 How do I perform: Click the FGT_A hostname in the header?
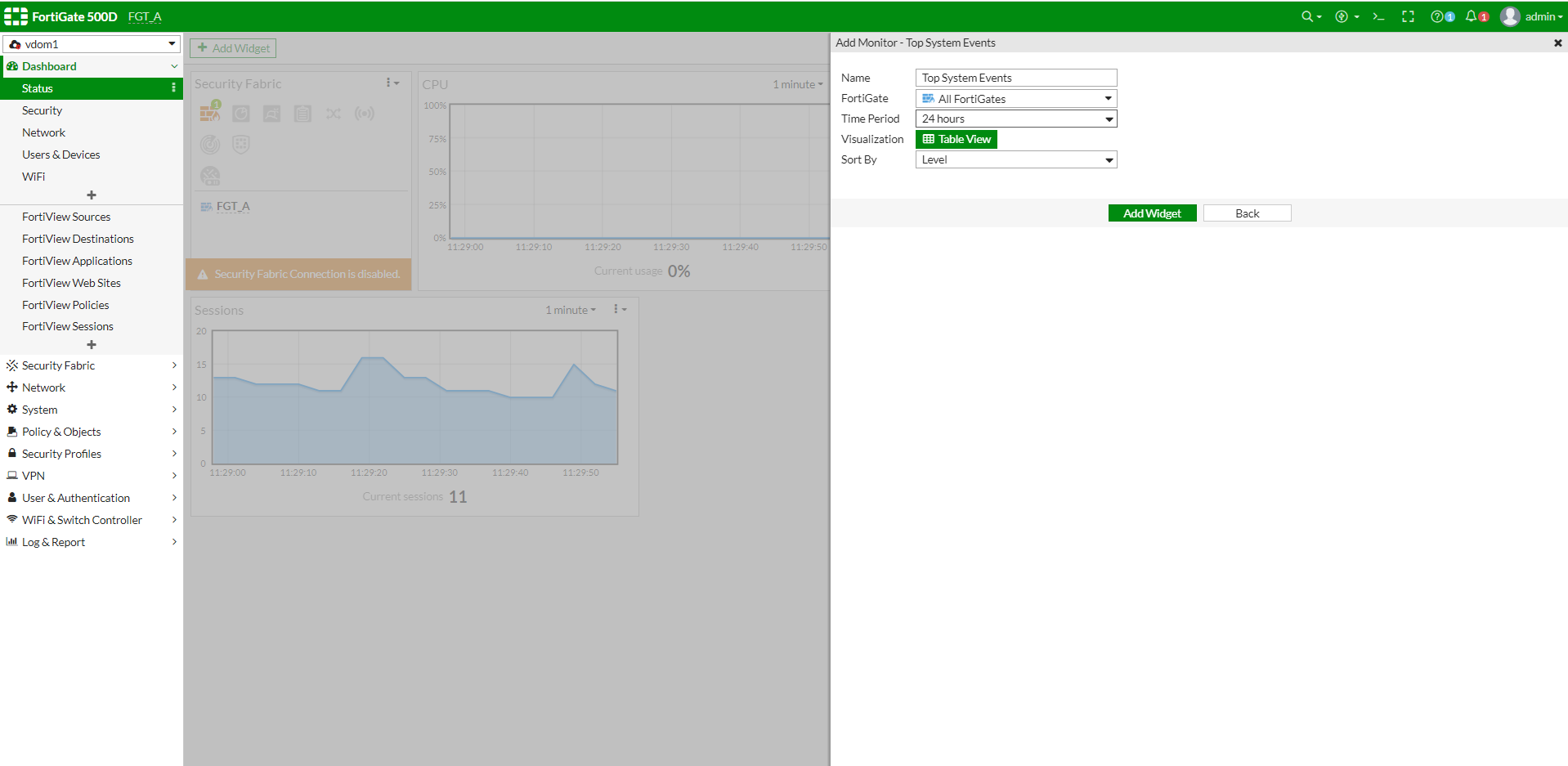[x=145, y=17]
